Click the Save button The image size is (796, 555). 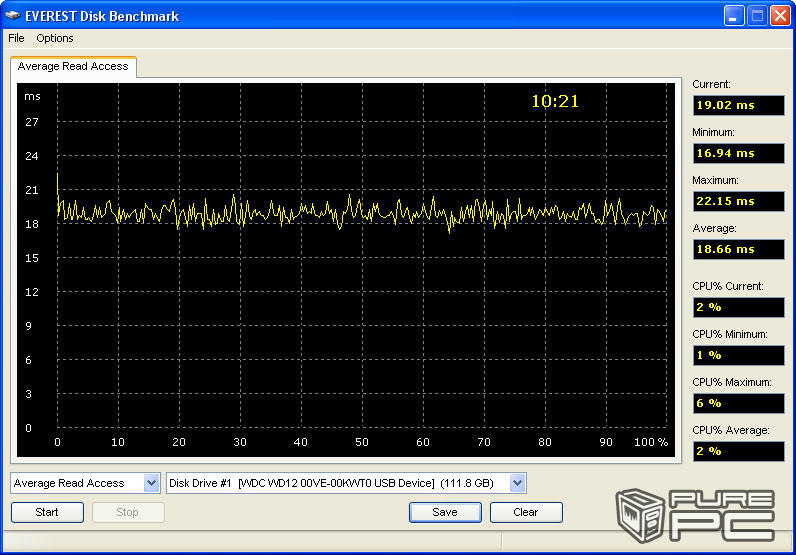[445, 512]
